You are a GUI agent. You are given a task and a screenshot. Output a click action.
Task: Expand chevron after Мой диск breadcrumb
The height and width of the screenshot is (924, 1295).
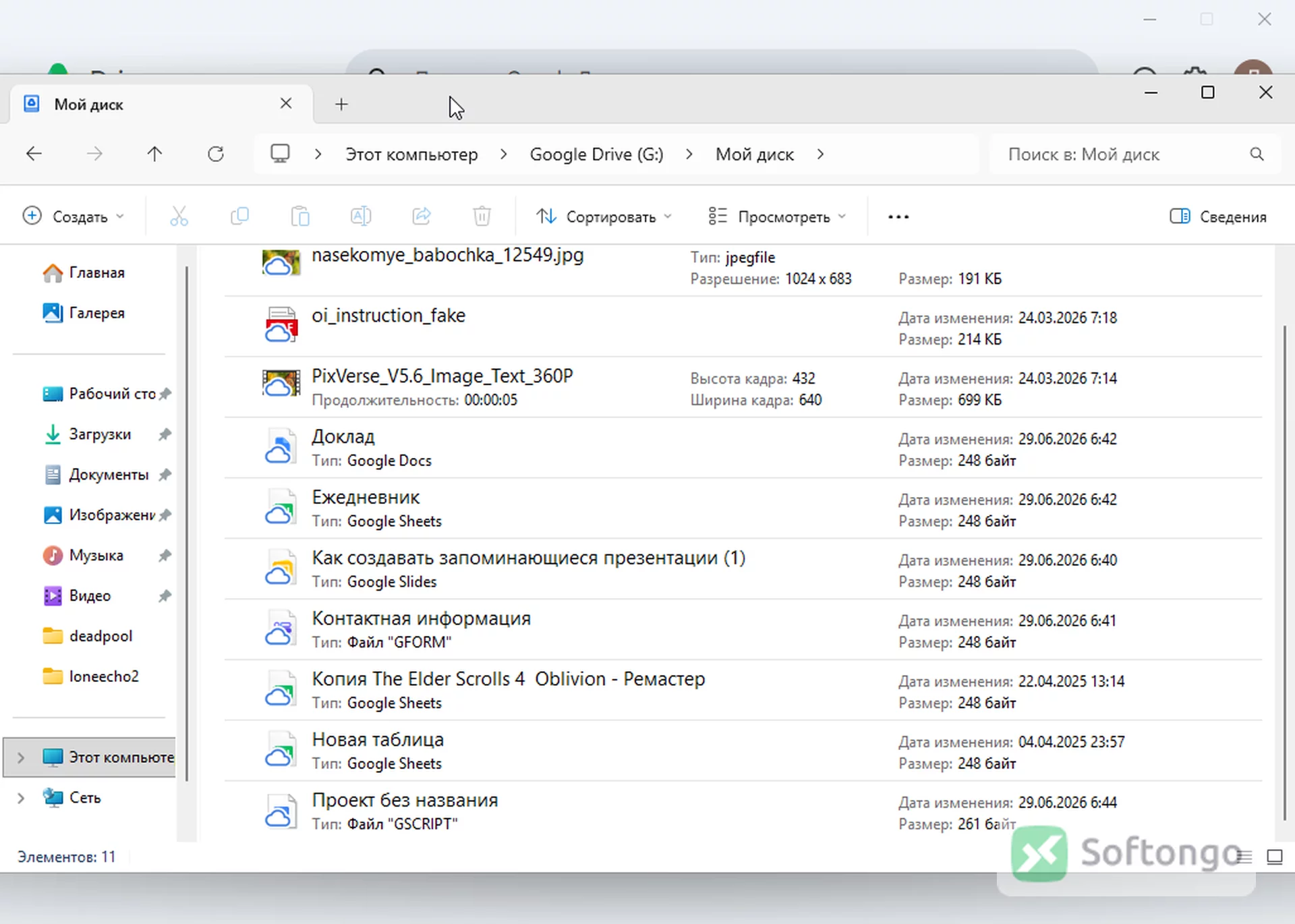pyautogui.click(x=819, y=154)
